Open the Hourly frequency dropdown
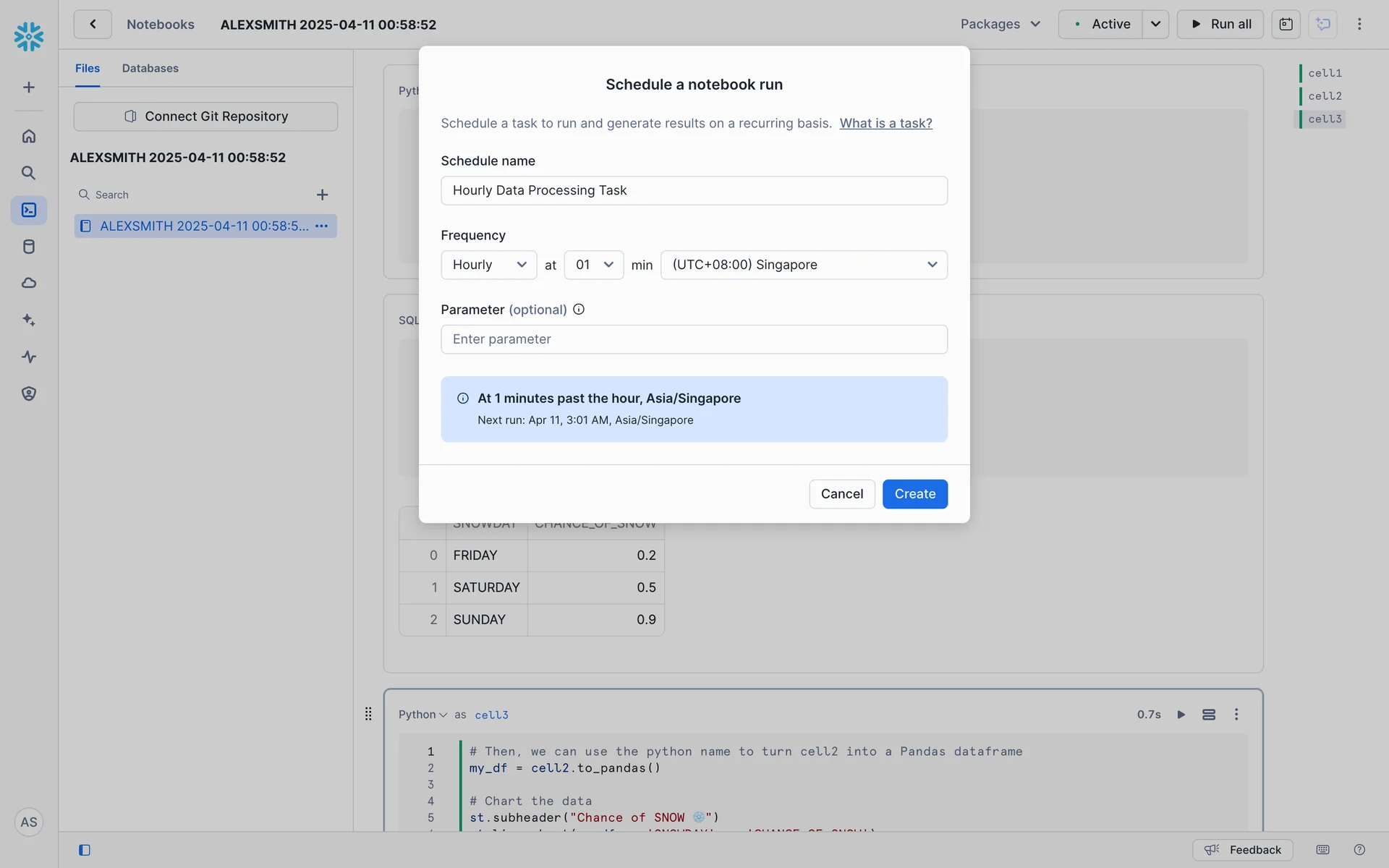Image resolution: width=1389 pixels, height=868 pixels. (488, 265)
